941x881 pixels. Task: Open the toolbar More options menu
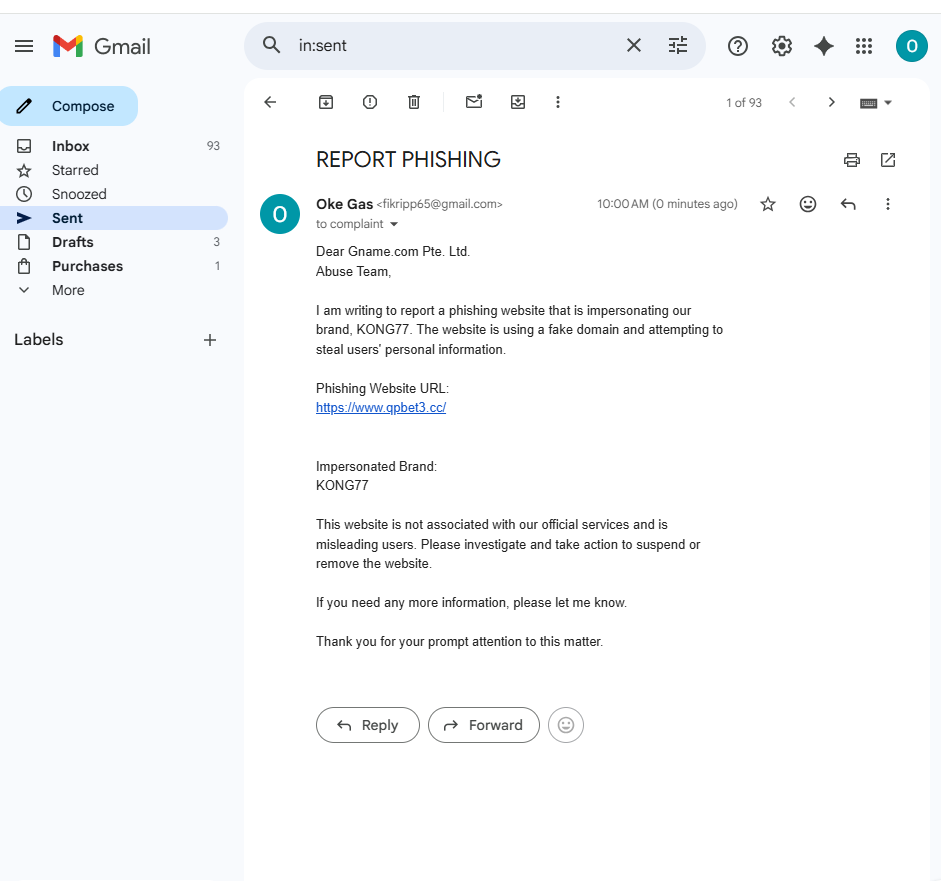coord(558,102)
